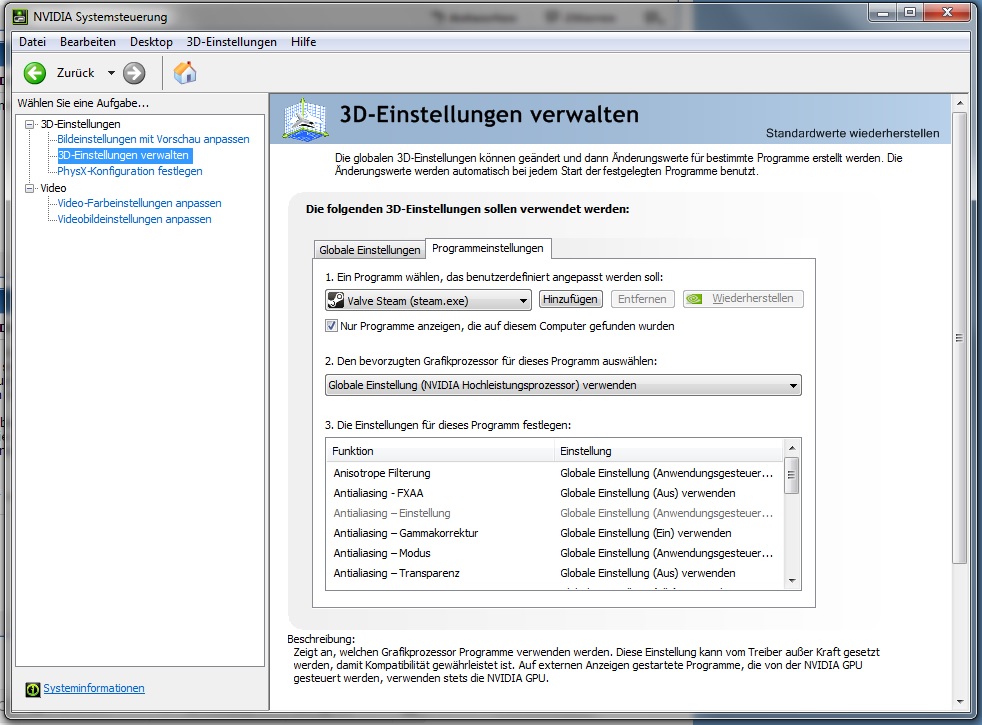Select Video-Farbeinstellungen anpassen

[139, 203]
